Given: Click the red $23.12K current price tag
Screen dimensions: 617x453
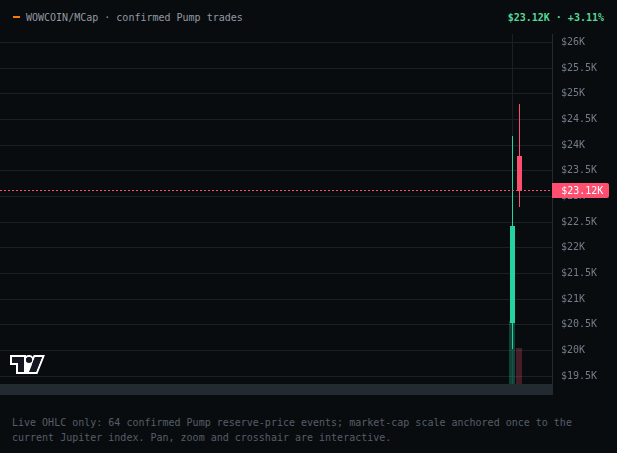Looking at the screenshot, I should coord(580,190).
